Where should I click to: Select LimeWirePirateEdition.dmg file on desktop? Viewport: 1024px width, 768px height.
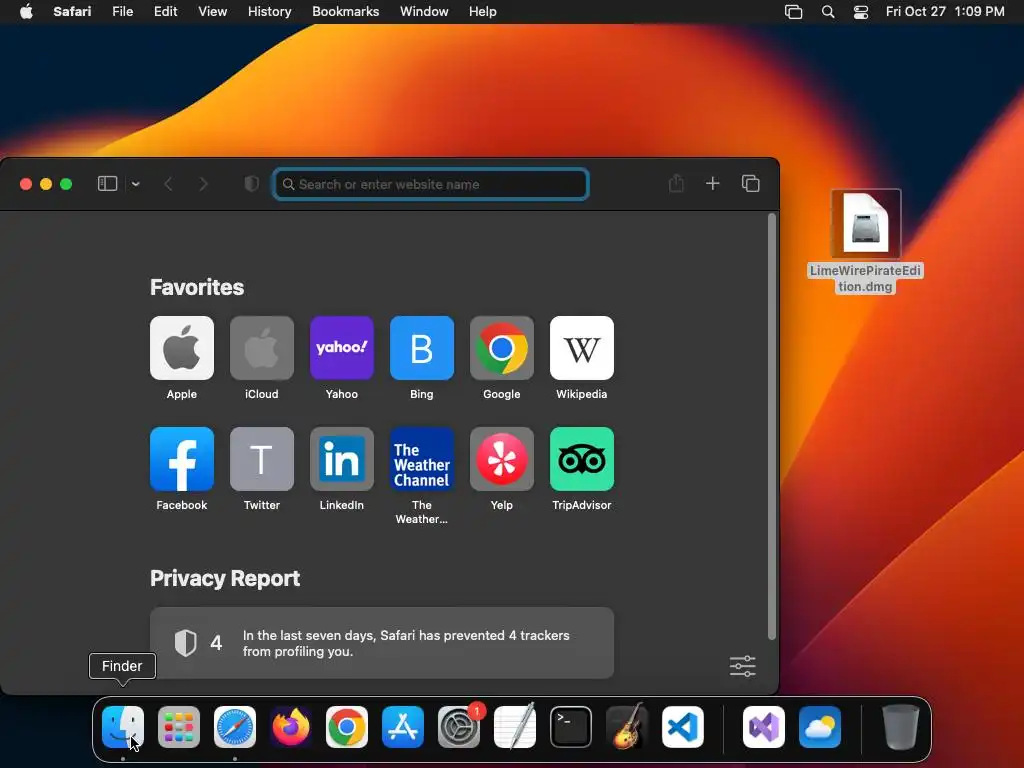pyautogui.click(x=865, y=242)
